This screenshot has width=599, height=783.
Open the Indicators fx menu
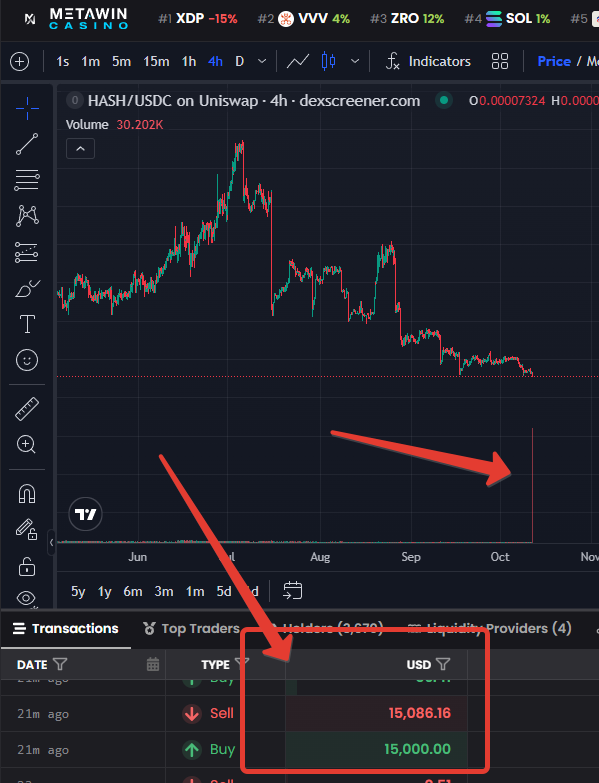click(428, 61)
